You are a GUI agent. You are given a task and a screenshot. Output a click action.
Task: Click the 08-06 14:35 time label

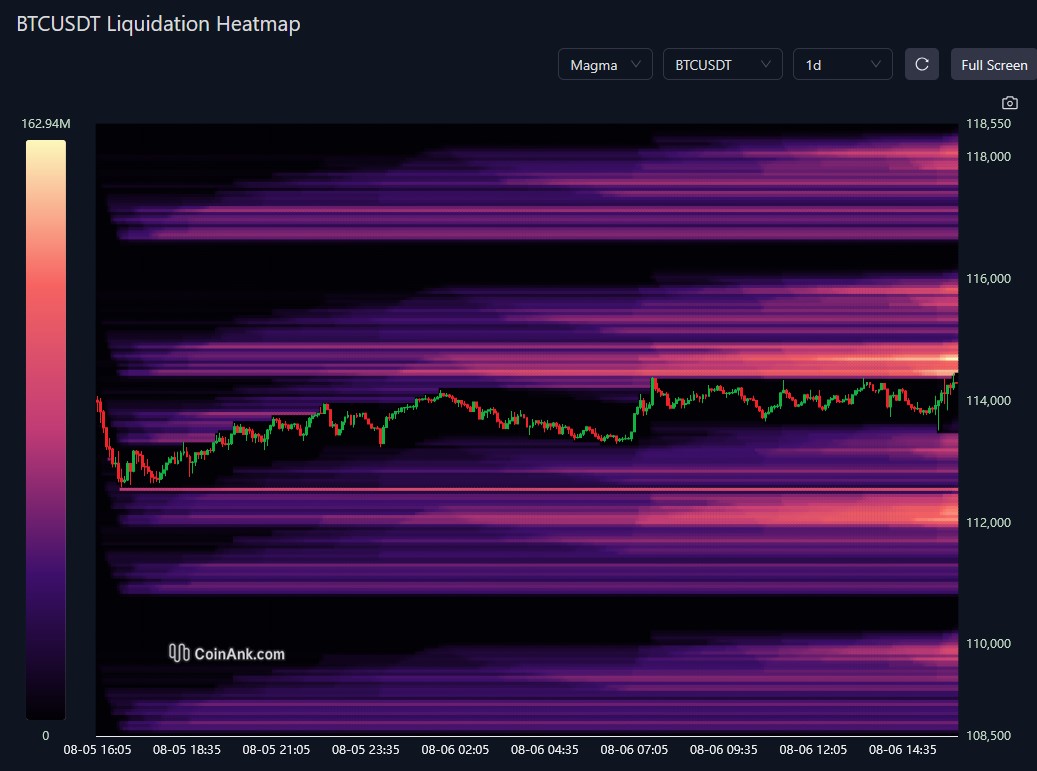[903, 750]
